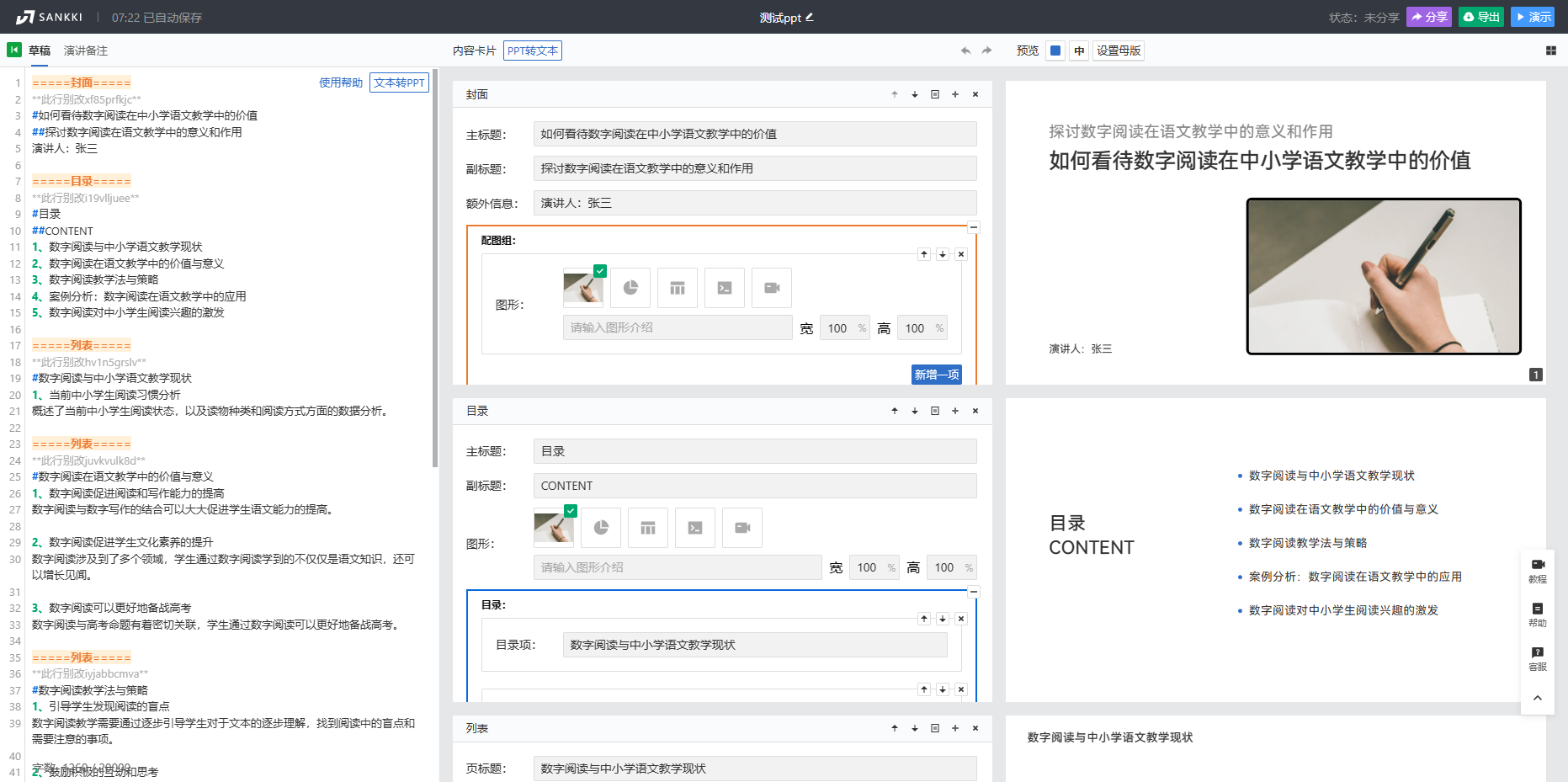Remove the 封面 配图组 image item

[x=961, y=254]
